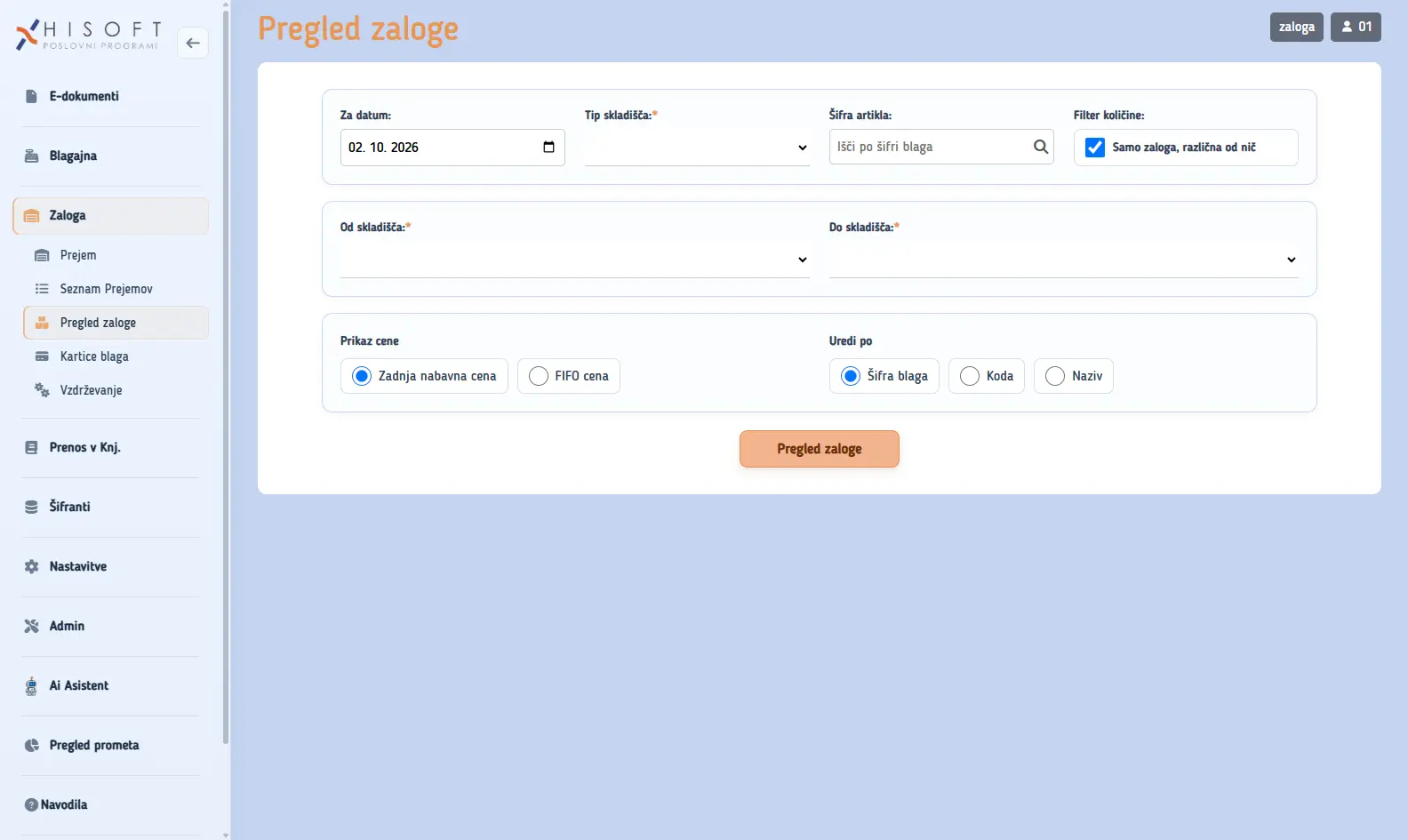Click the Prejem submenu icon

42,255
